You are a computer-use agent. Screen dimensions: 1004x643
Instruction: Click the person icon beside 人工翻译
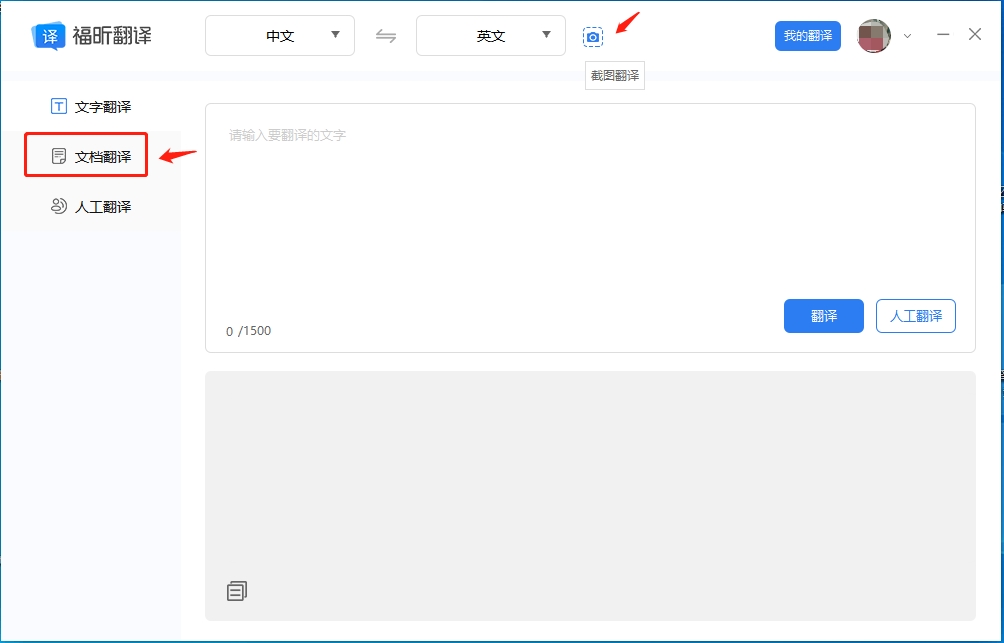tap(57, 206)
